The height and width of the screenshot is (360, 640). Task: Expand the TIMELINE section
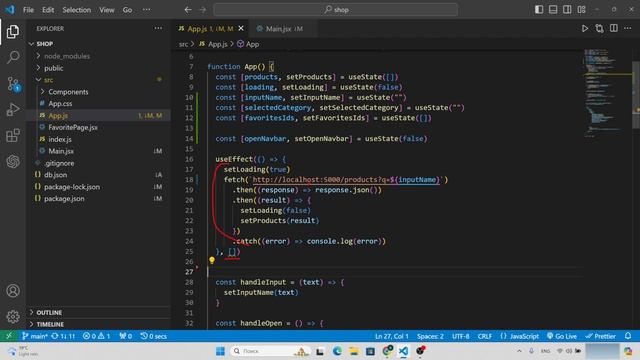click(50, 324)
